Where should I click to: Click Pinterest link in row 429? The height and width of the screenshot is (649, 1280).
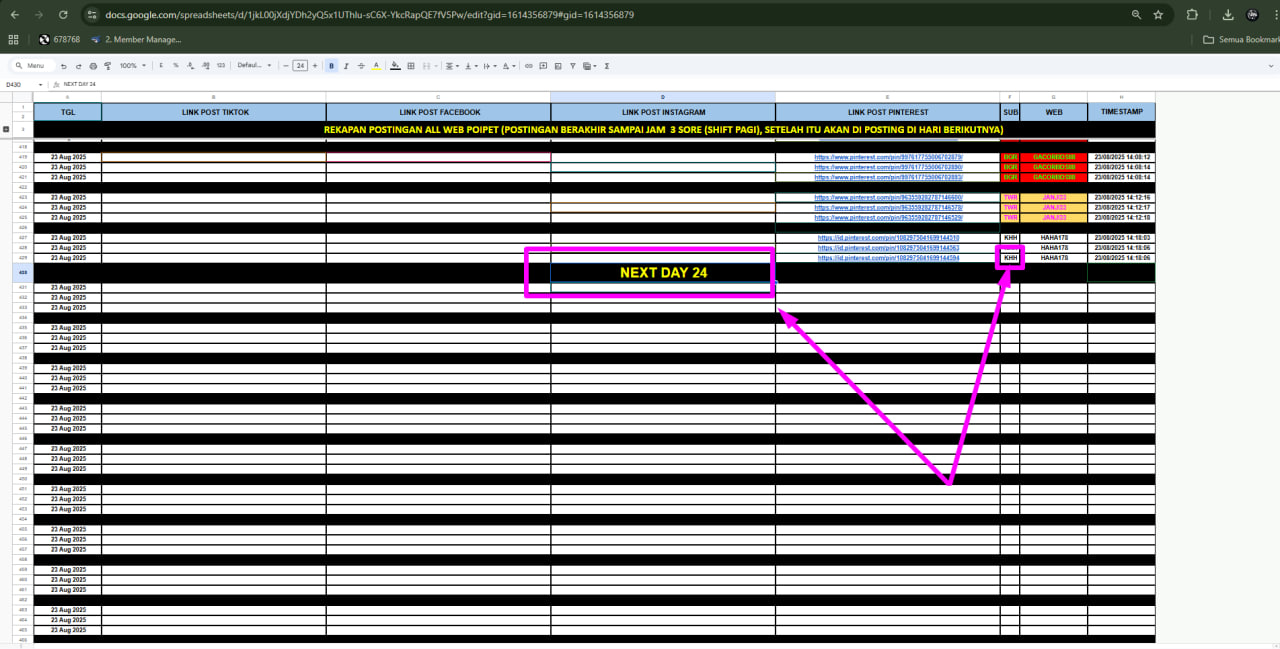(x=888, y=258)
